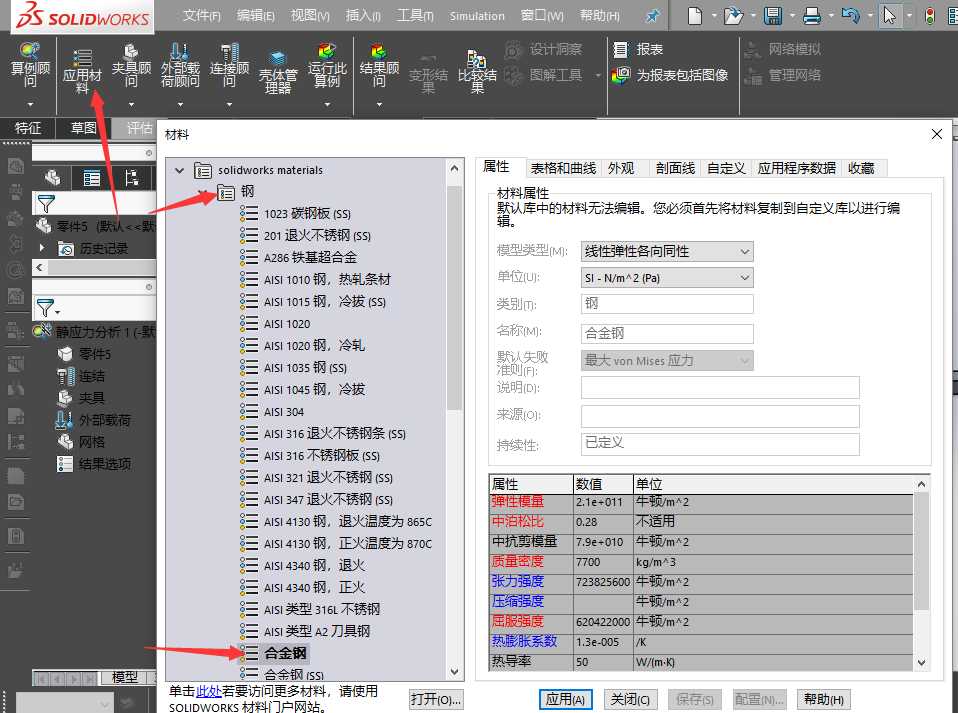
Task: Switch to the 收藏 favorites tab
Action: point(861,168)
